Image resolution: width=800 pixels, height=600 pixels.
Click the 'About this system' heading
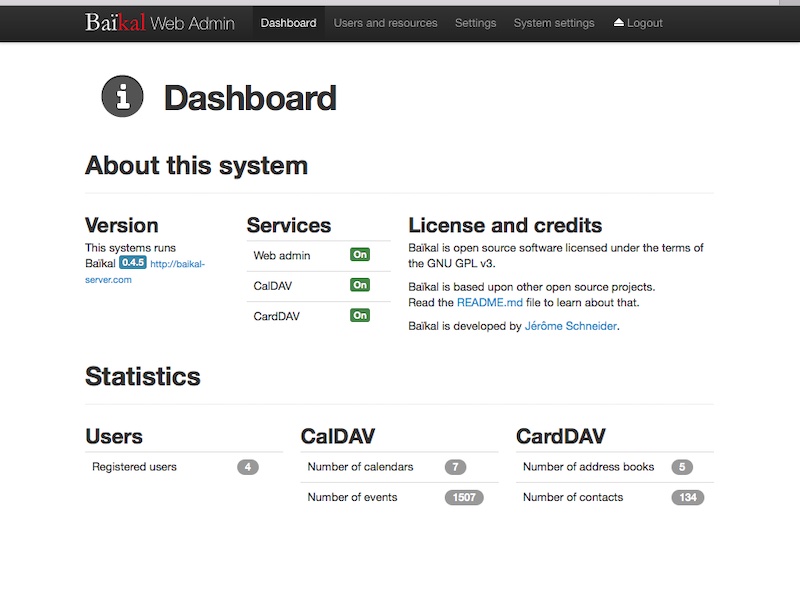coord(196,165)
